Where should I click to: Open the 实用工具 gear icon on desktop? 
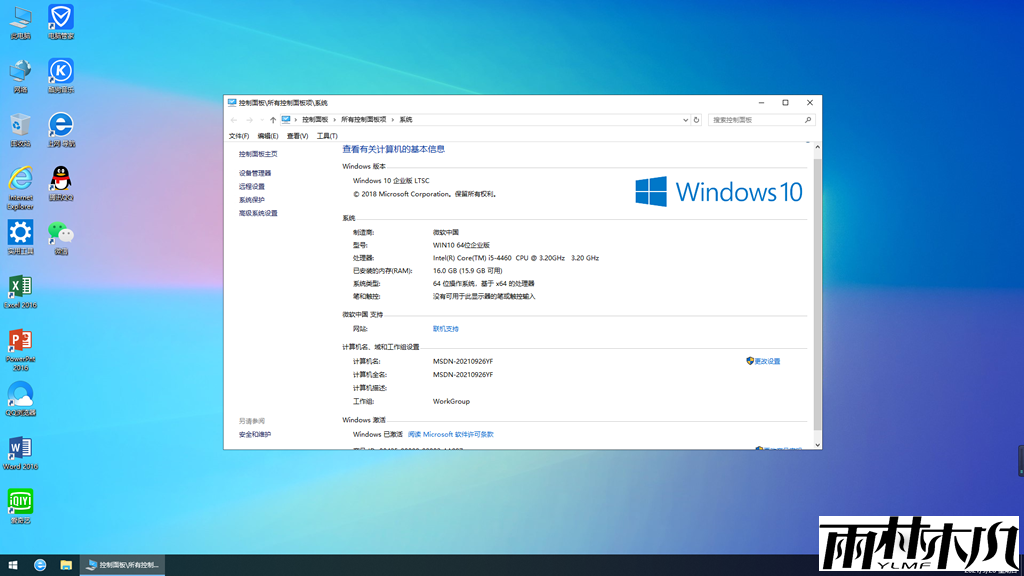point(20,237)
